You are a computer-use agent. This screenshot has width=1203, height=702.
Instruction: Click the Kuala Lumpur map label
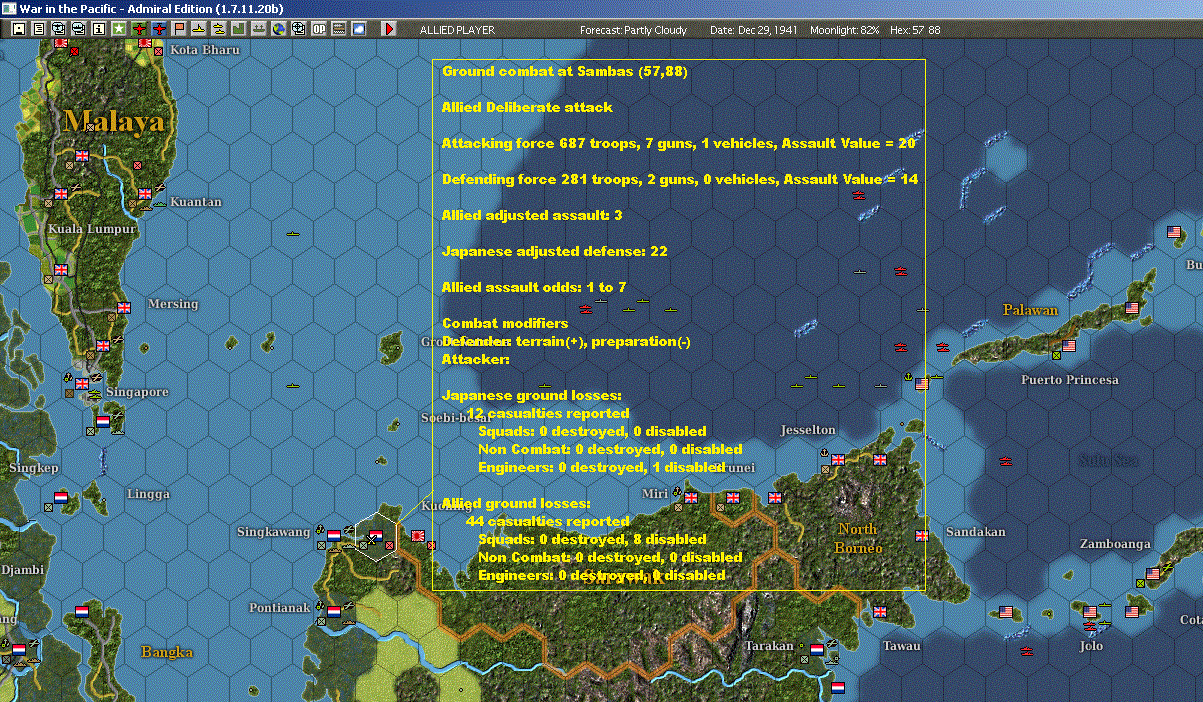[91, 229]
